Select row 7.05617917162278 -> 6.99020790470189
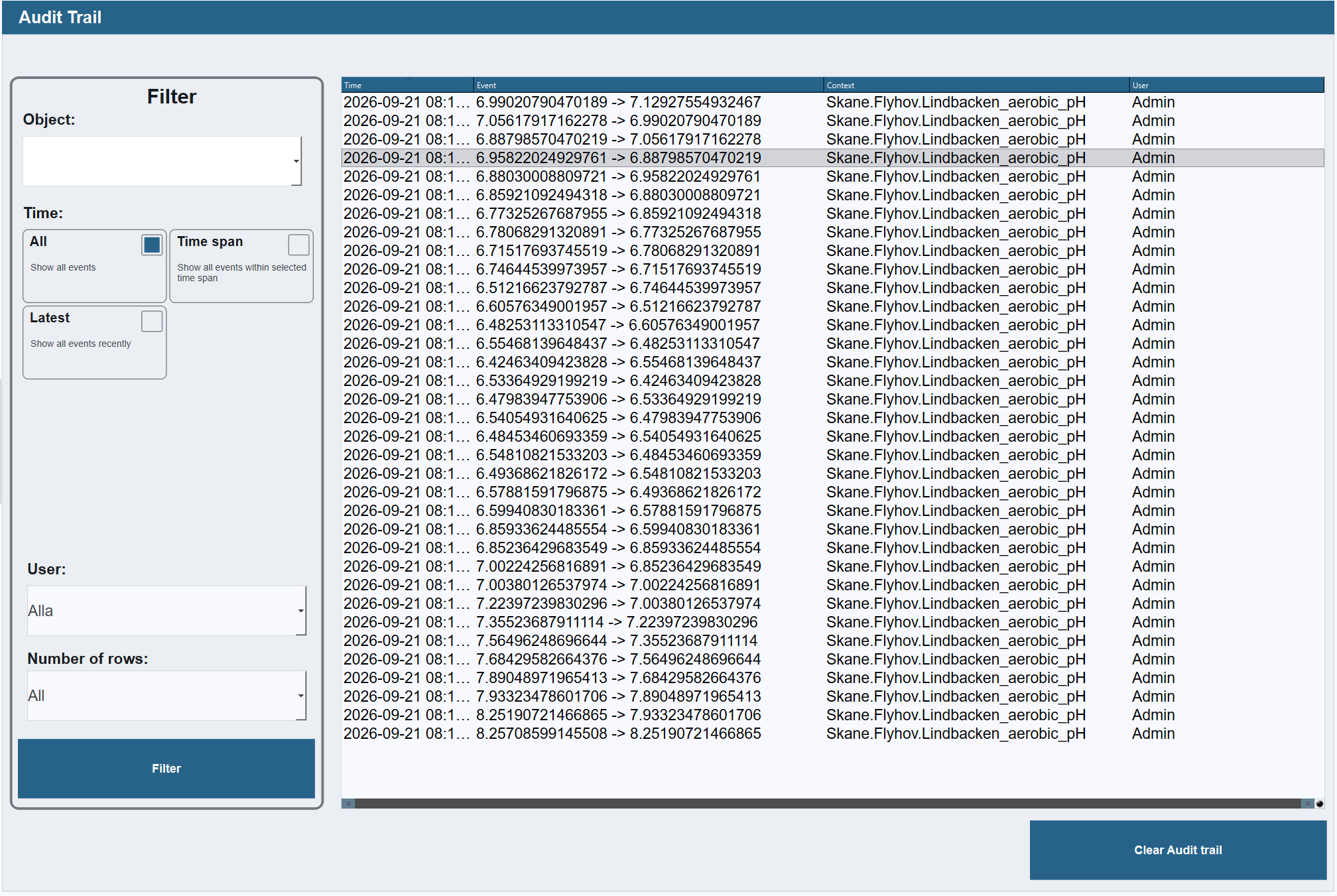The image size is (1337, 896). [x=833, y=121]
